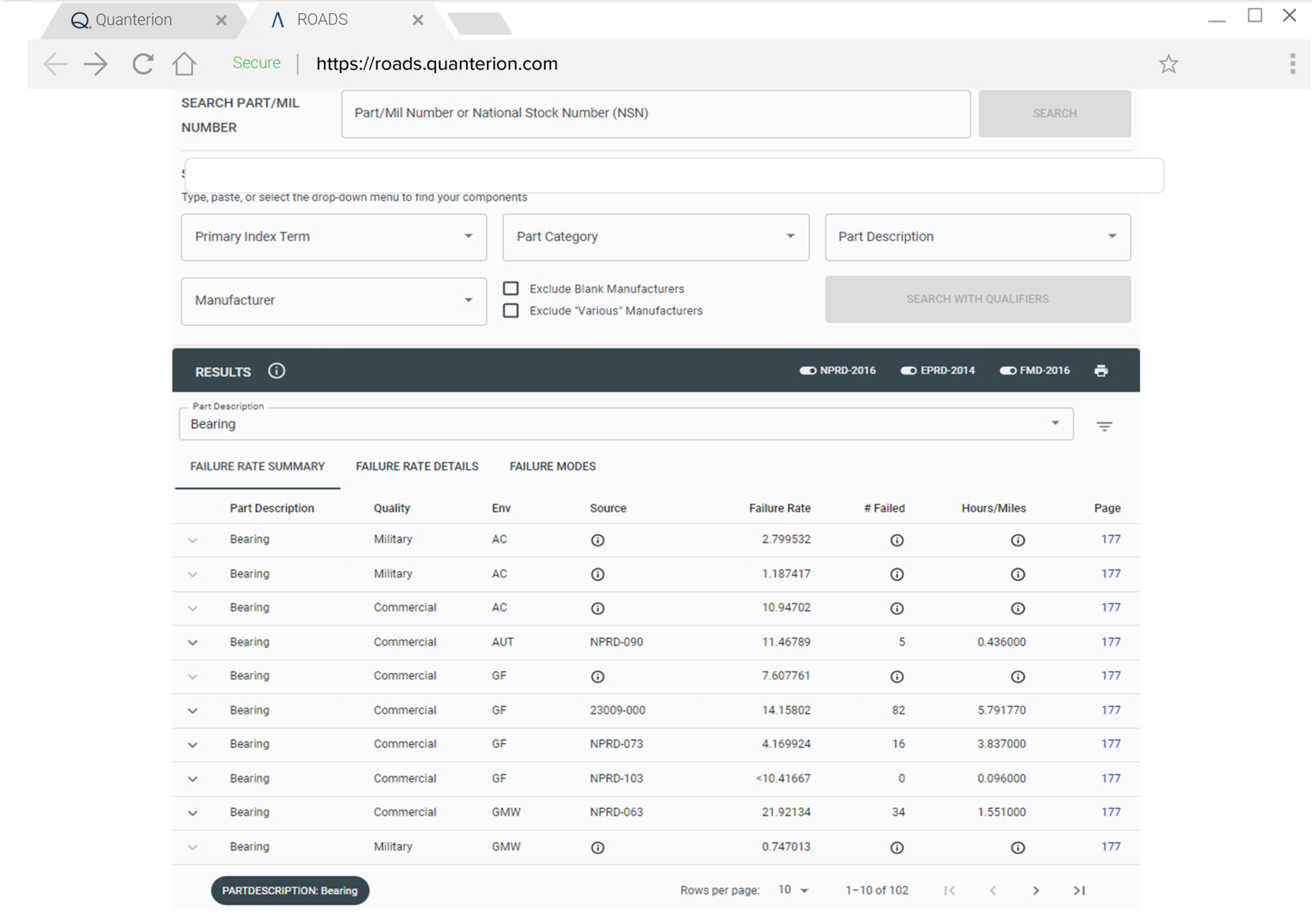Click the info icon beside RESULTS
Image resolution: width=1312 pixels, height=924 pixels.
(x=277, y=371)
